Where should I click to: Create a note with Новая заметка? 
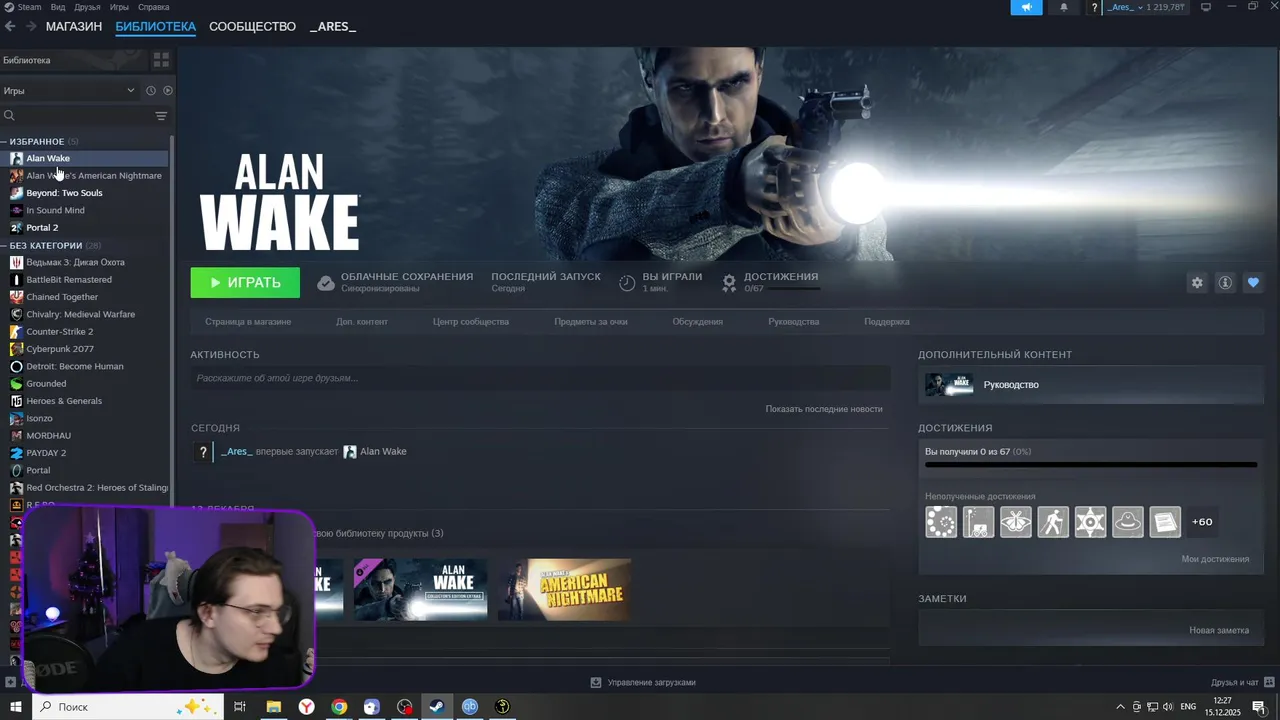(x=1219, y=630)
